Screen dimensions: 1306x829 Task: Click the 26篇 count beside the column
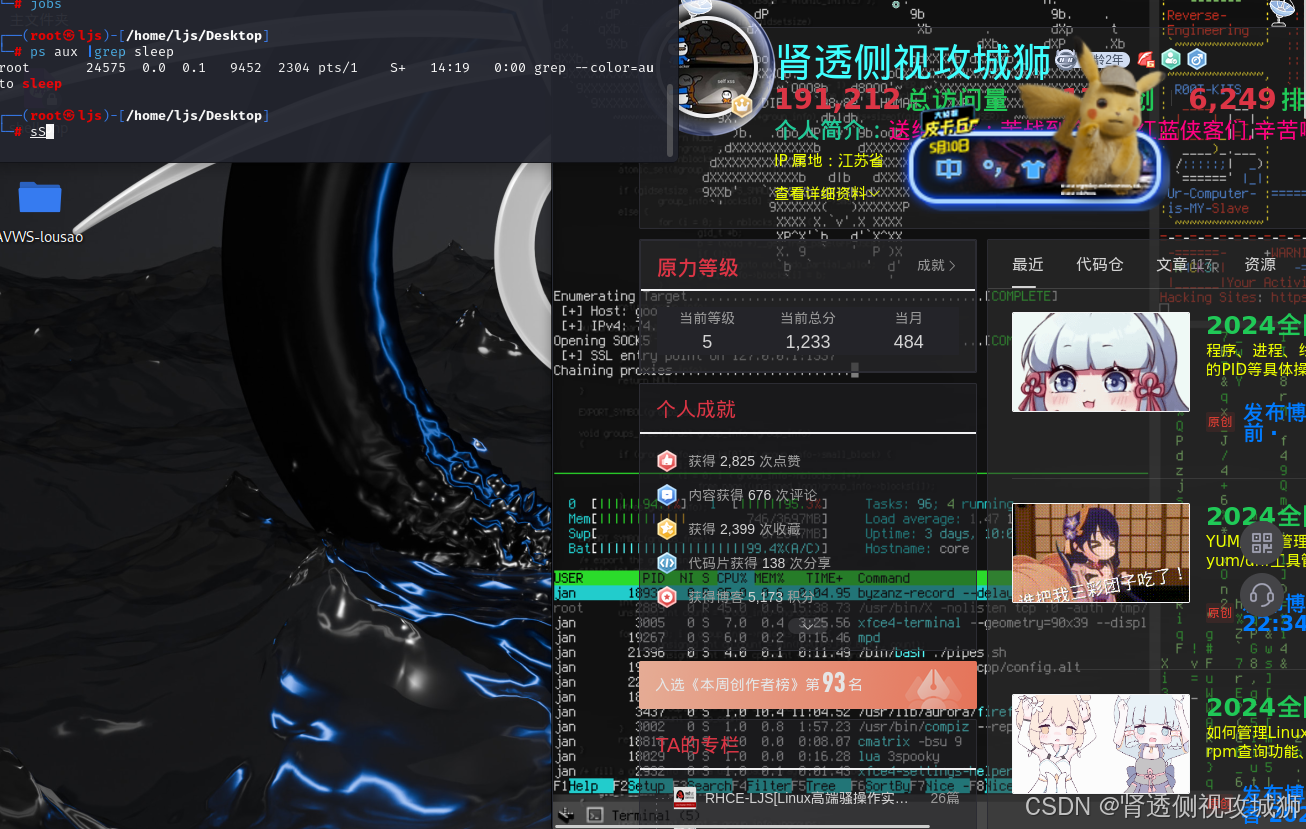pos(944,798)
